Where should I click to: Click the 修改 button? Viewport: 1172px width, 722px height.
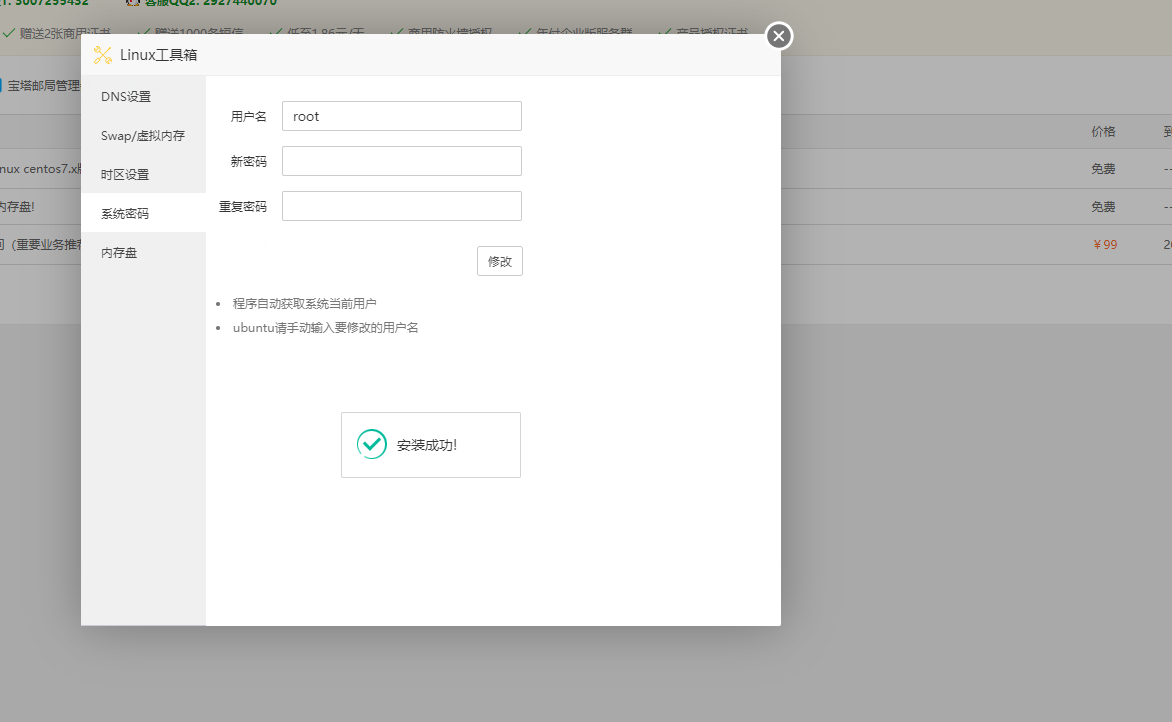point(500,261)
